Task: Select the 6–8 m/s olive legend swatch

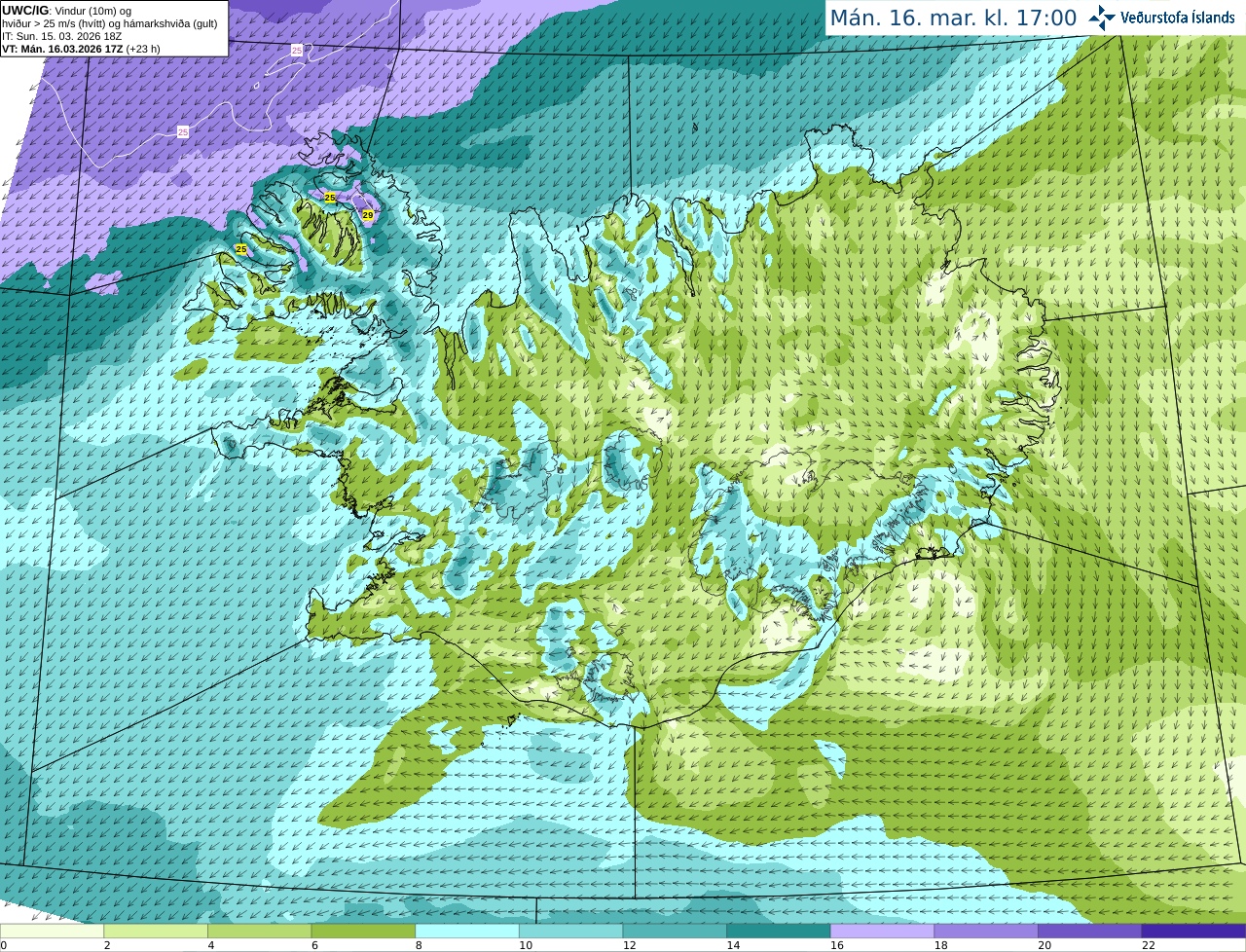Action: 363,931
